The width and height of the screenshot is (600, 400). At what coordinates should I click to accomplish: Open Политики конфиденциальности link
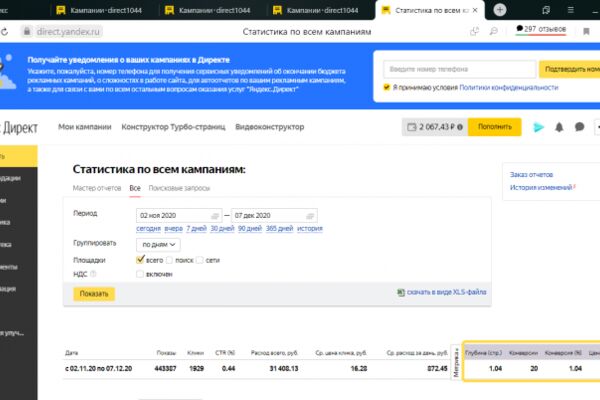click(x=509, y=88)
